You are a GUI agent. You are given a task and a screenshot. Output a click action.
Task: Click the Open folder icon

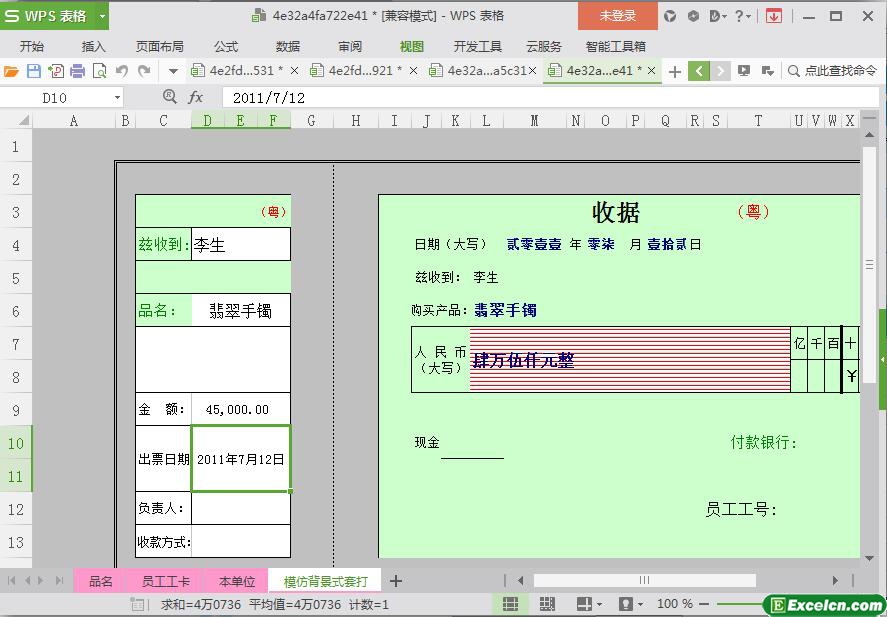[x=11, y=71]
